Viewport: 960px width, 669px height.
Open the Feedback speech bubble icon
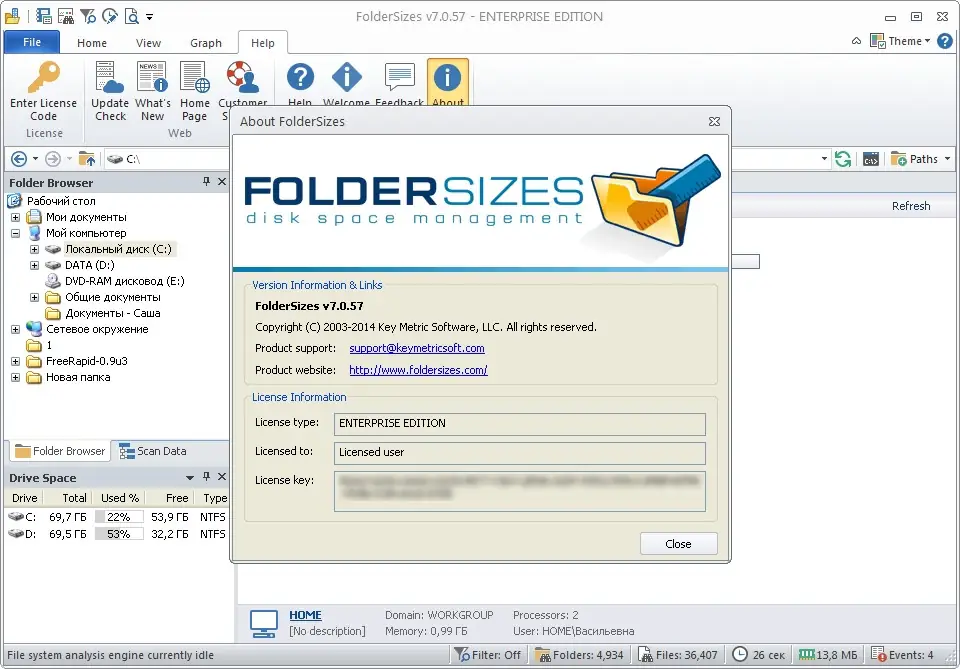pos(399,83)
